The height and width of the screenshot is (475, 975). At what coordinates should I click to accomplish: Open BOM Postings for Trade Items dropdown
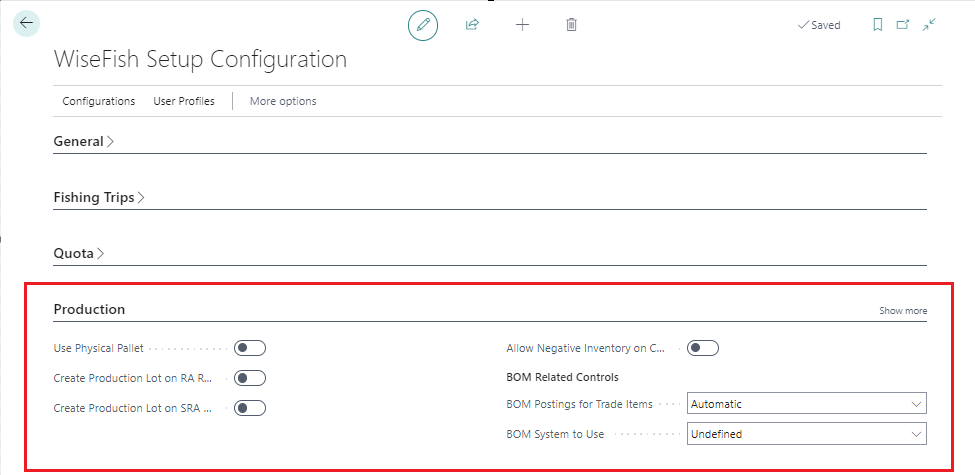[x=806, y=404]
